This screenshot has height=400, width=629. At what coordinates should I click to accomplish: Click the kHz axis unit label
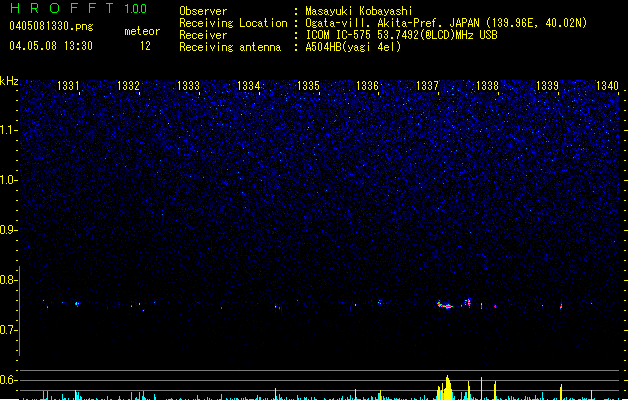(9, 81)
